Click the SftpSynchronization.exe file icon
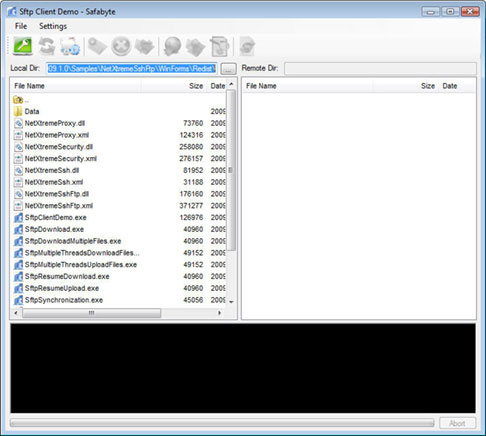Screen dimensions: 486x436 (x=18, y=300)
